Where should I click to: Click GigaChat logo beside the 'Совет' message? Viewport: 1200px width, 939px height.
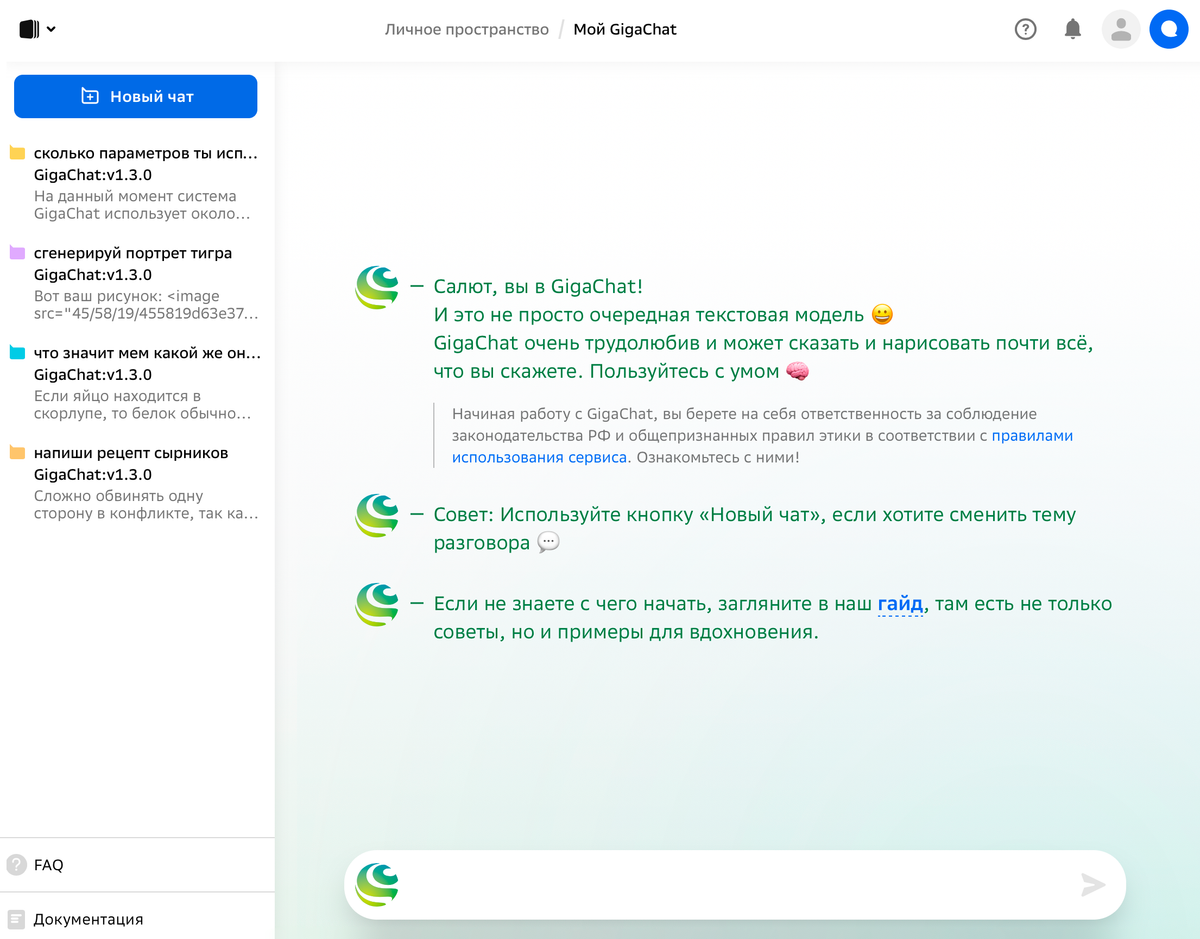(377, 516)
